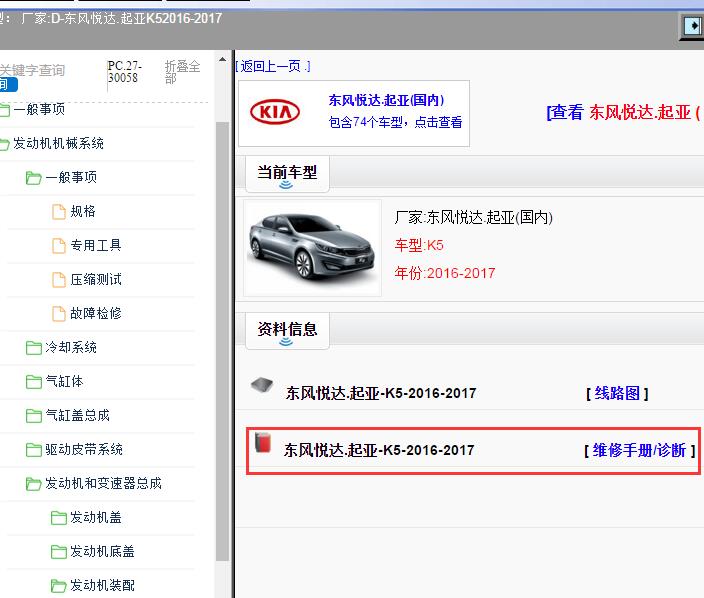Screen dimensions: 704x598
Task: Select tree item 专用工具
Action: pyautogui.click(x=96, y=246)
